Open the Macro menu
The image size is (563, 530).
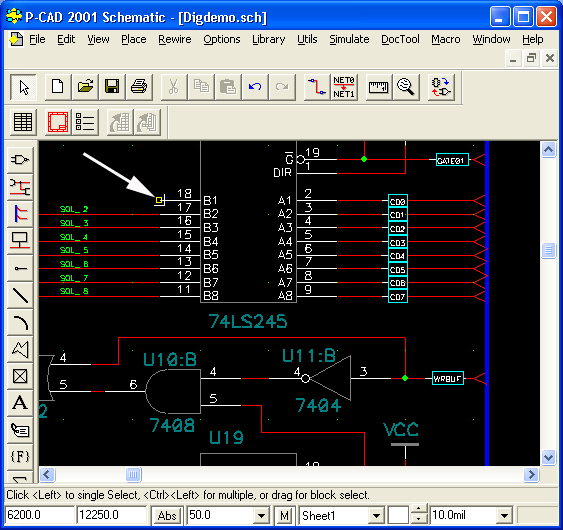coord(446,39)
